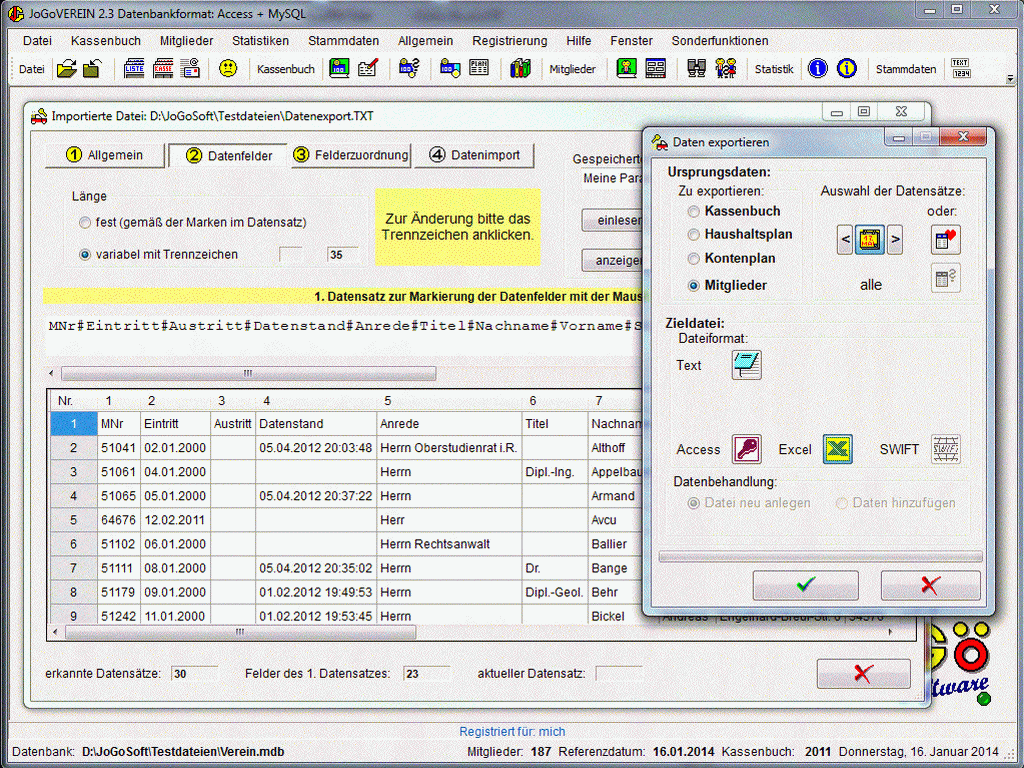Viewport: 1024px width, 768px height.
Task: Open the Datei menu
Action: pyautogui.click(x=37, y=40)
